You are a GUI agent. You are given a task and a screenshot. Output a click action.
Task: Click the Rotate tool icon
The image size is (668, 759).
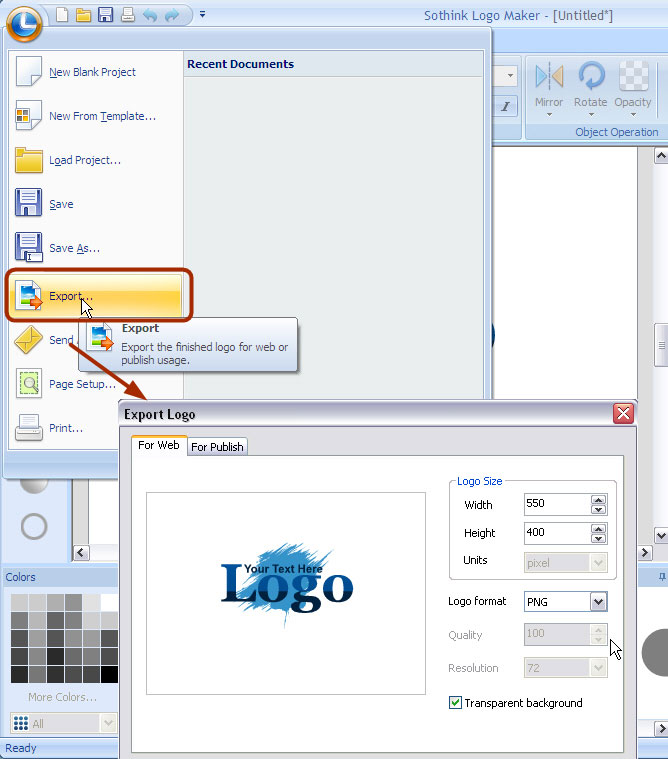tap(591, 76)
